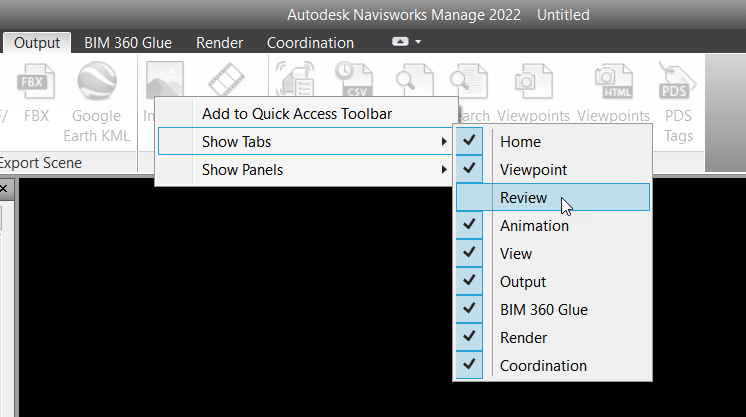Click the magnifier document search icon
746x417 pixels.
click(414, 80)
